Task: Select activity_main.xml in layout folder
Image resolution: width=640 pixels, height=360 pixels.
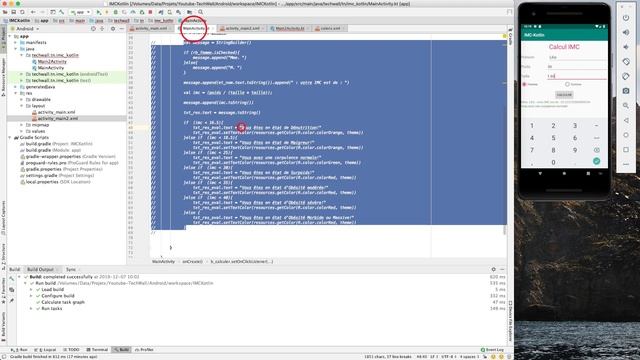Action: click(56, 112)
